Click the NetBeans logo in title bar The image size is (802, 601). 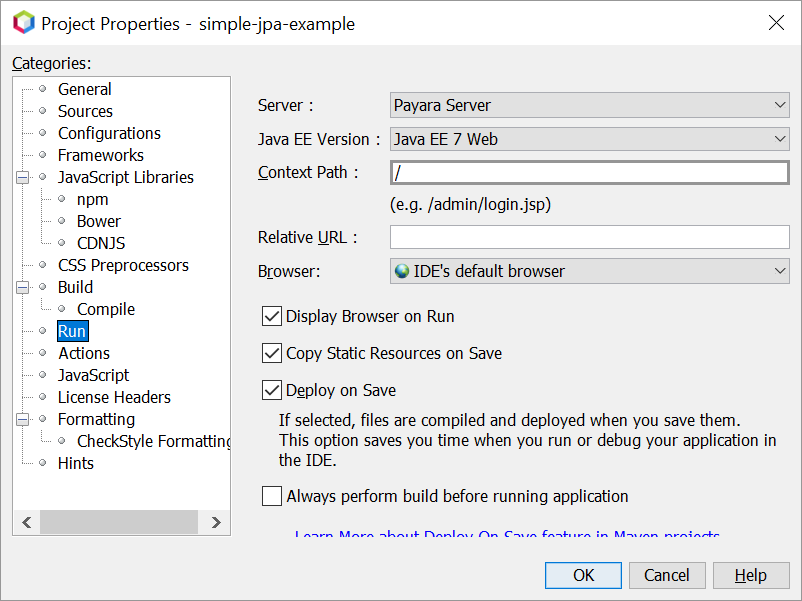point(23,23)
